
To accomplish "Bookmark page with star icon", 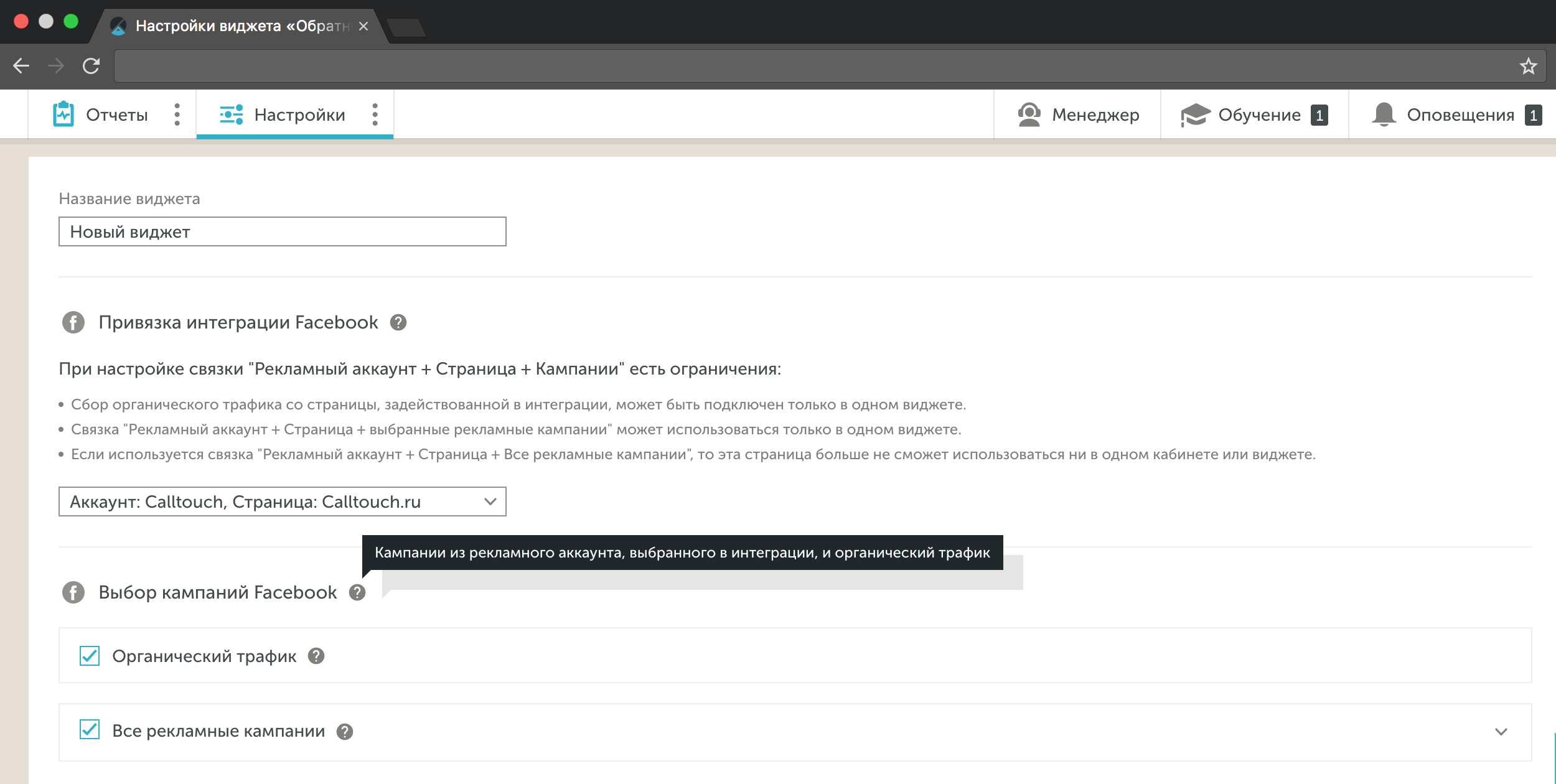I will 1528,66.
